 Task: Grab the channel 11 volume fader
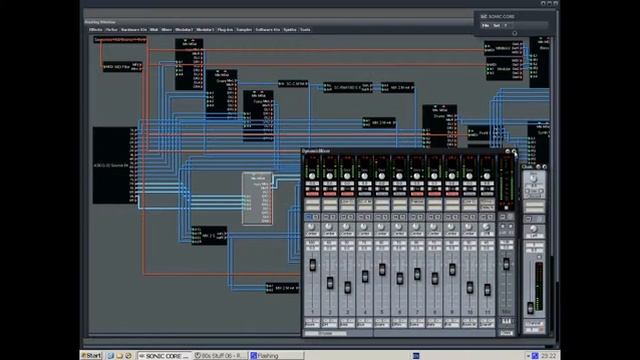(x=487, y=290)
